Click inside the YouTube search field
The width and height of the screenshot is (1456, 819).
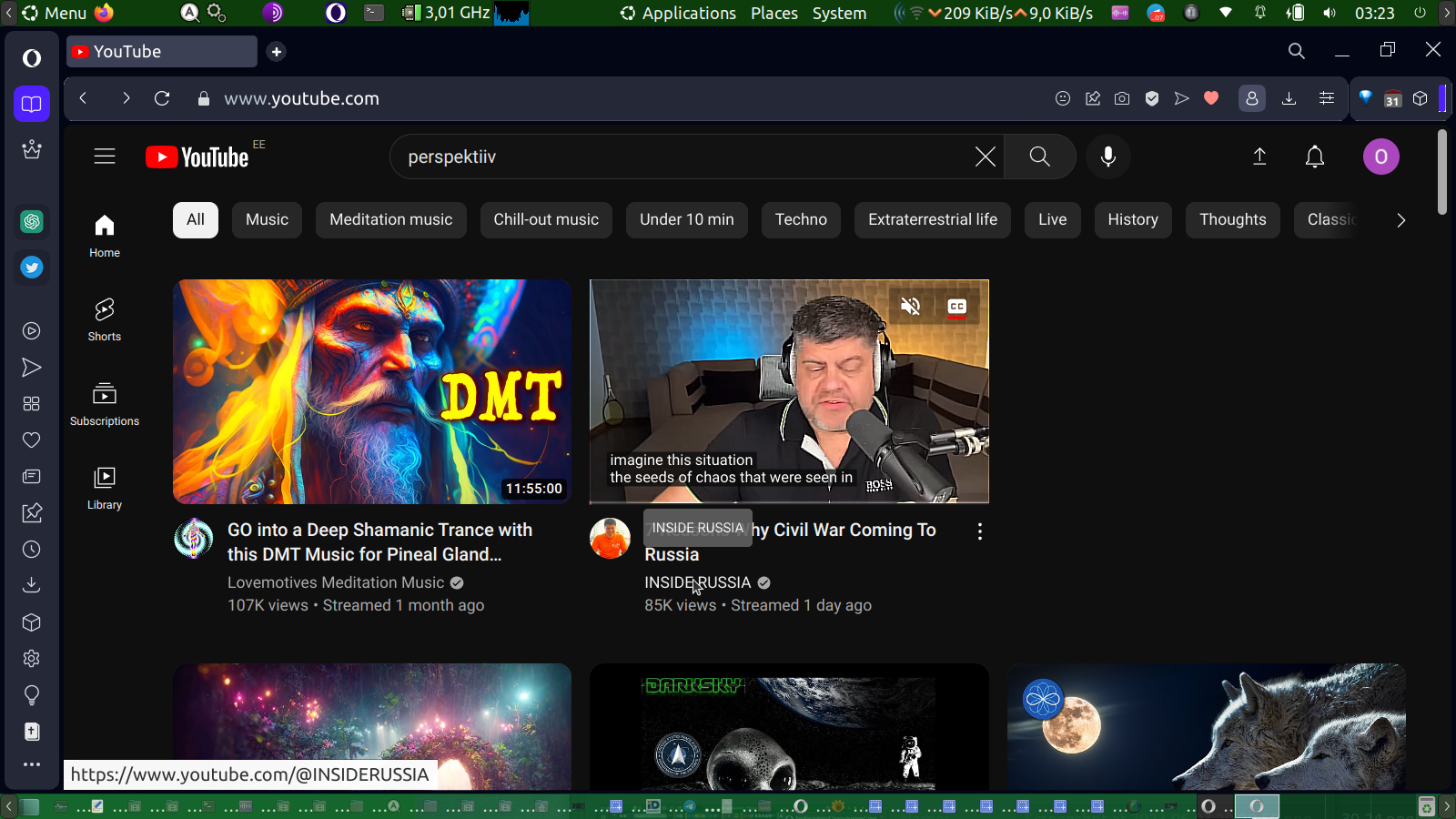[x=682, y=157]
